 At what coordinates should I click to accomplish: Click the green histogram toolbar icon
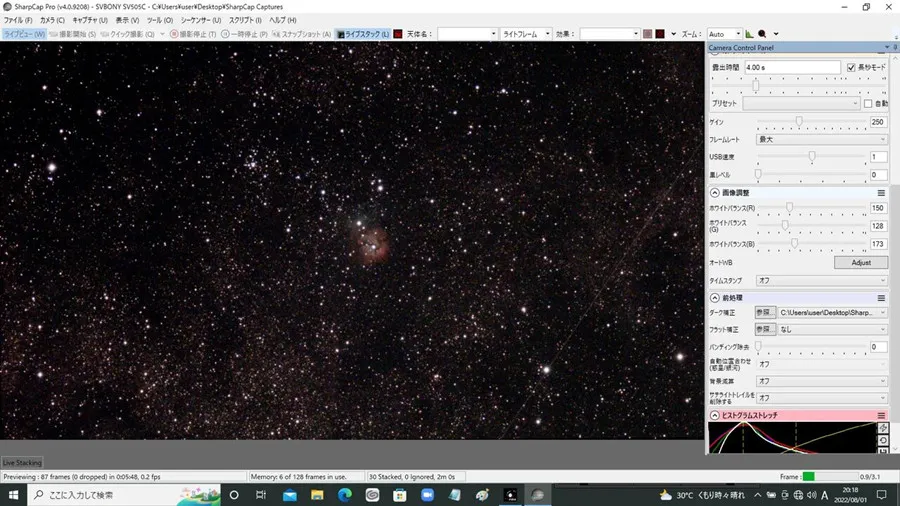point(749,34)
